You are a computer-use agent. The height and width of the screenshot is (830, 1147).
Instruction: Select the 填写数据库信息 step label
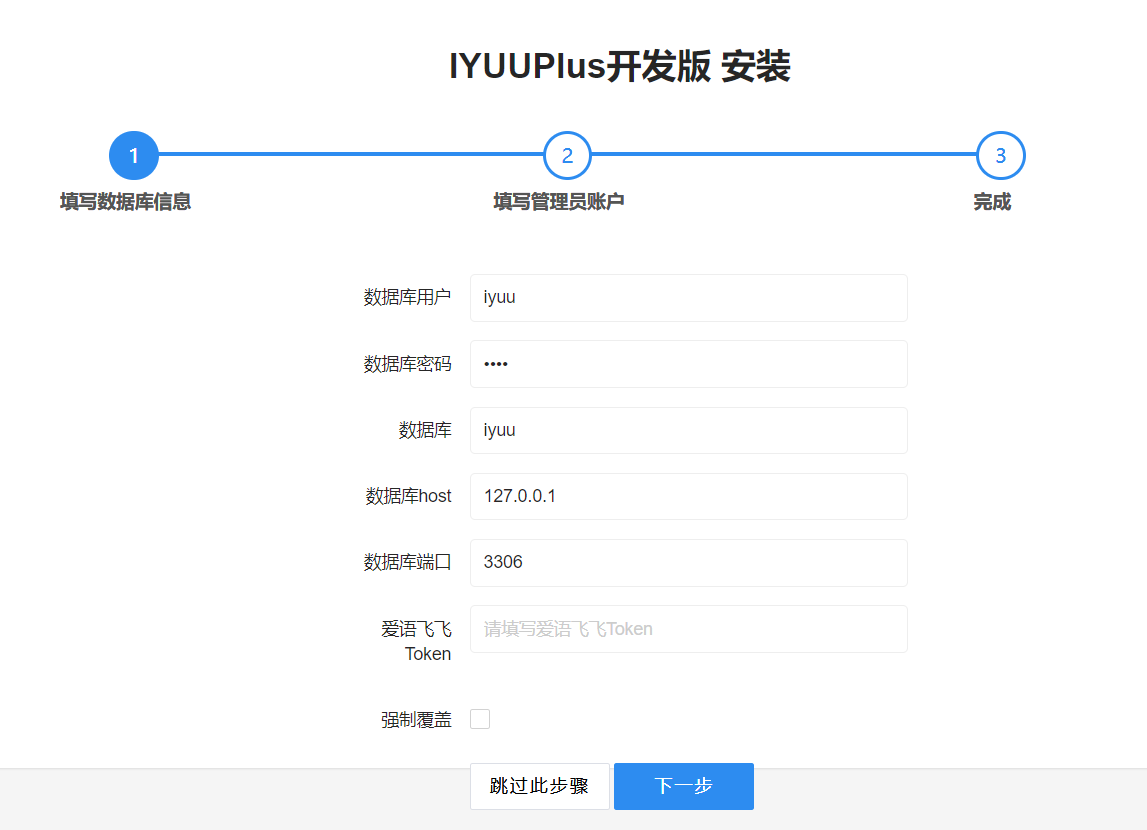click(x=125, y=202)
